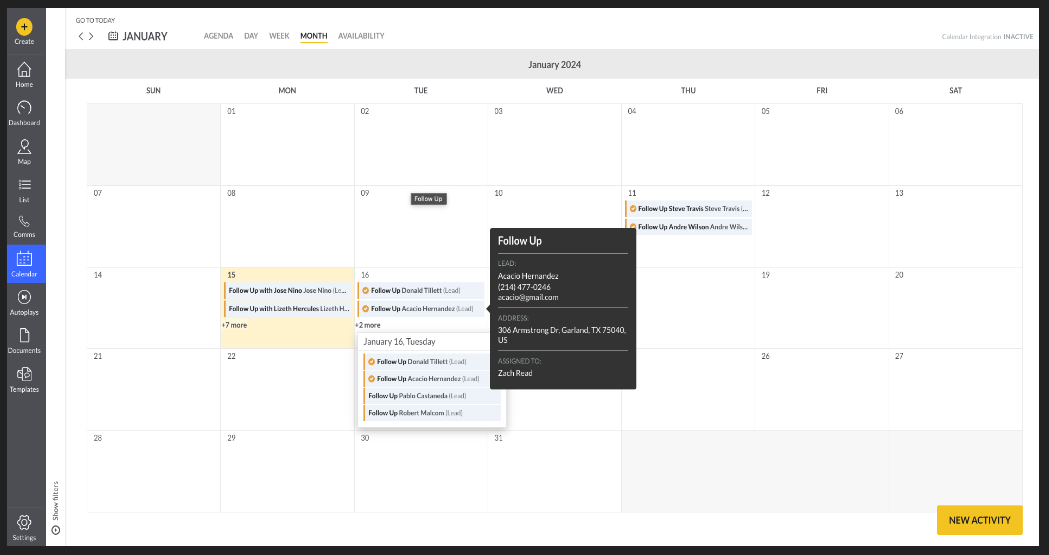The width and height of the screenshot is (1049, 555).
Task: Click GO TO TODAY link
Action: click(x=95, y=21)
